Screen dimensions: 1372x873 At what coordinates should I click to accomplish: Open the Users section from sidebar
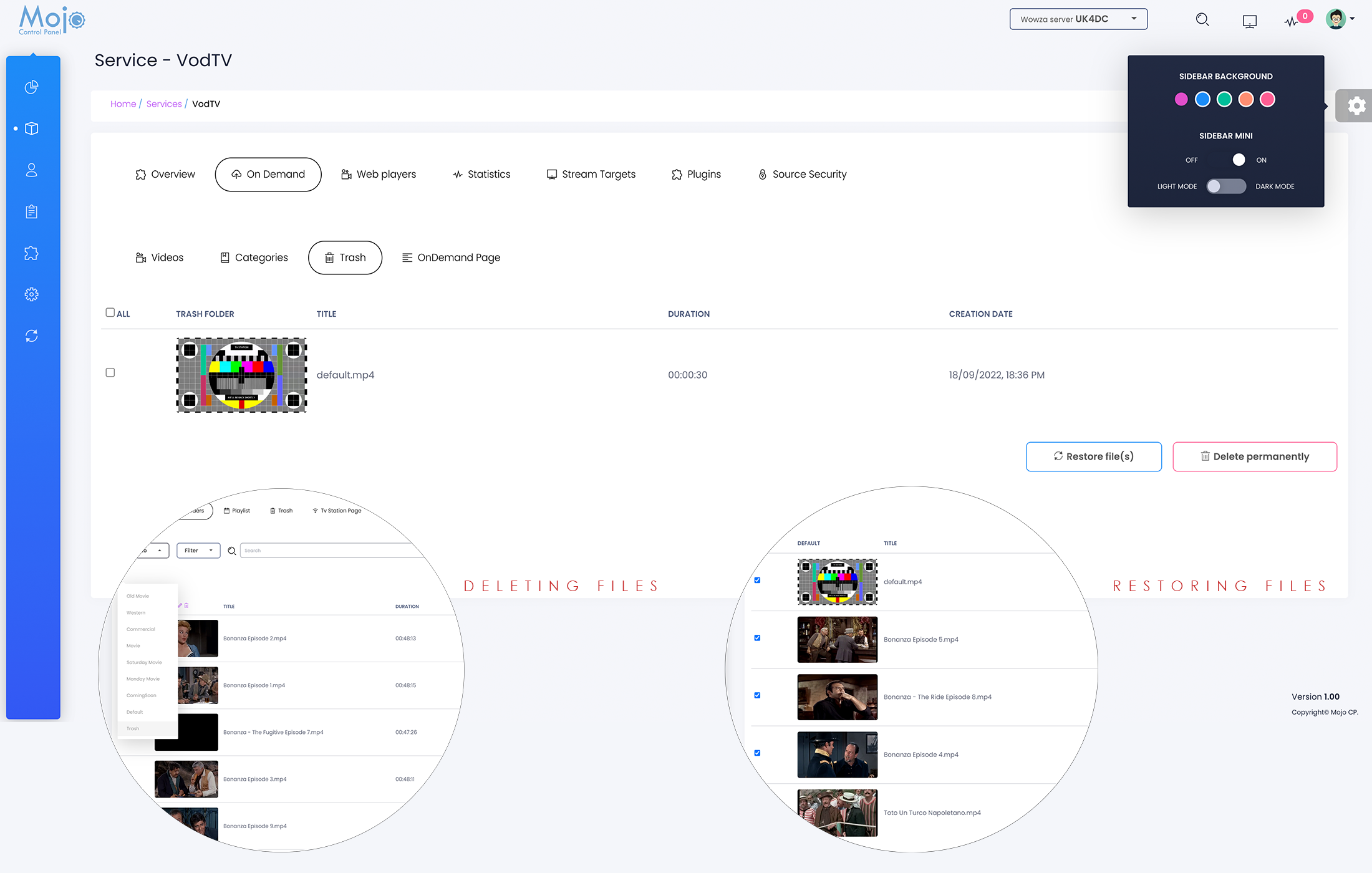32,170
